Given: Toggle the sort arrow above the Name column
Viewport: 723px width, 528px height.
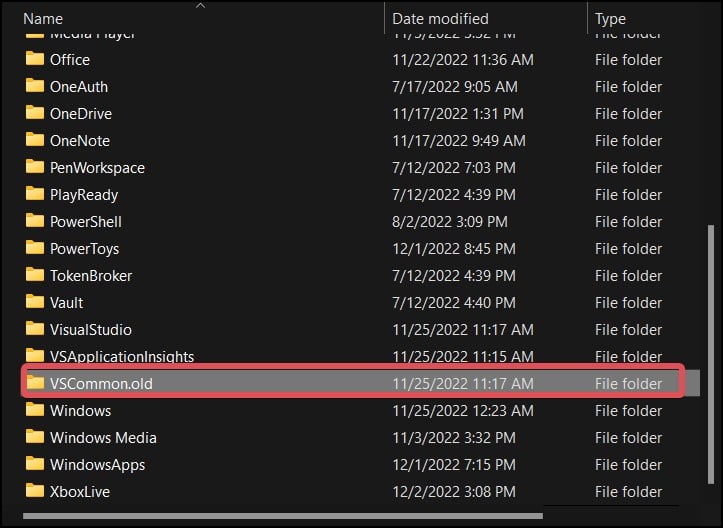Looking at the screenshot, I should pos(200,6).
